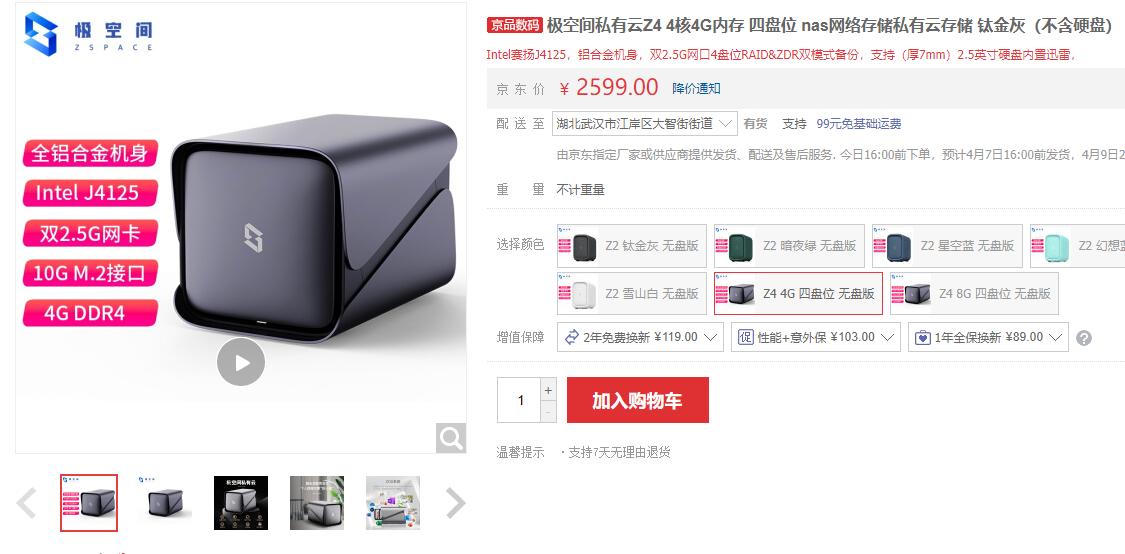Click the magnifier zoom icon on image

(x=451, y=438)
